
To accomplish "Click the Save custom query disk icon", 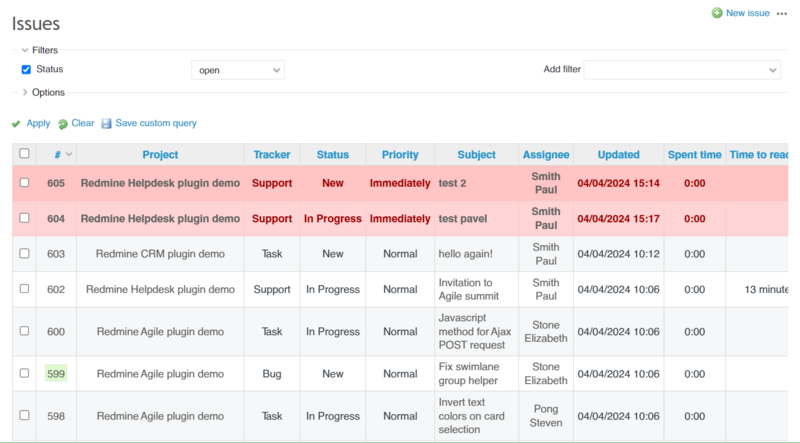I will [106, 124].
